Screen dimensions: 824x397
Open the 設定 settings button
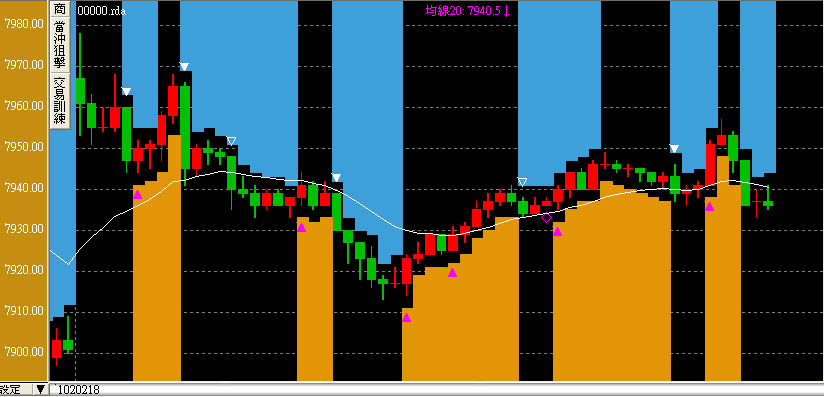11,390
